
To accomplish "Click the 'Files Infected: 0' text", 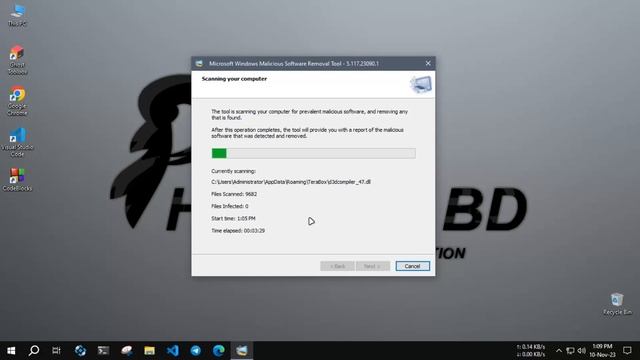I will [x=229, y=207].
